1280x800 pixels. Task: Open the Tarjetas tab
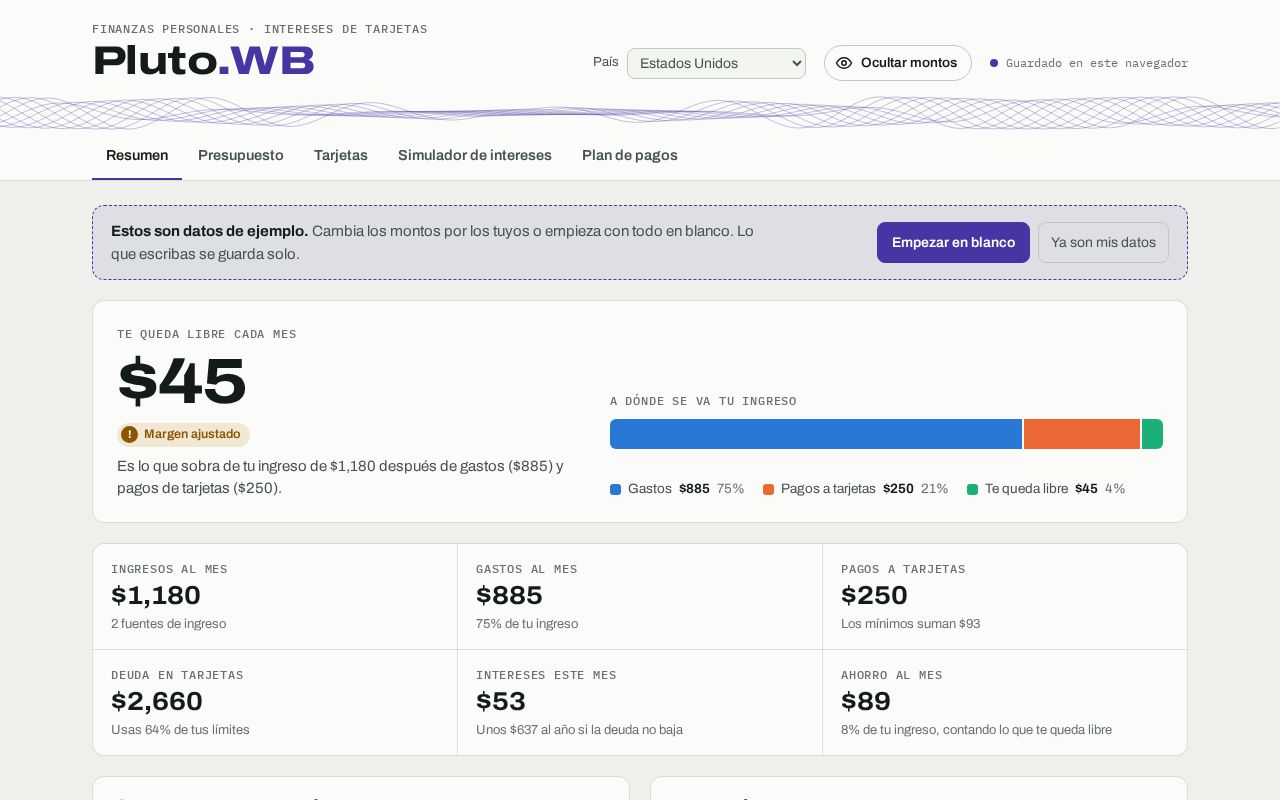pyautogui.click(x=341, y=155)
